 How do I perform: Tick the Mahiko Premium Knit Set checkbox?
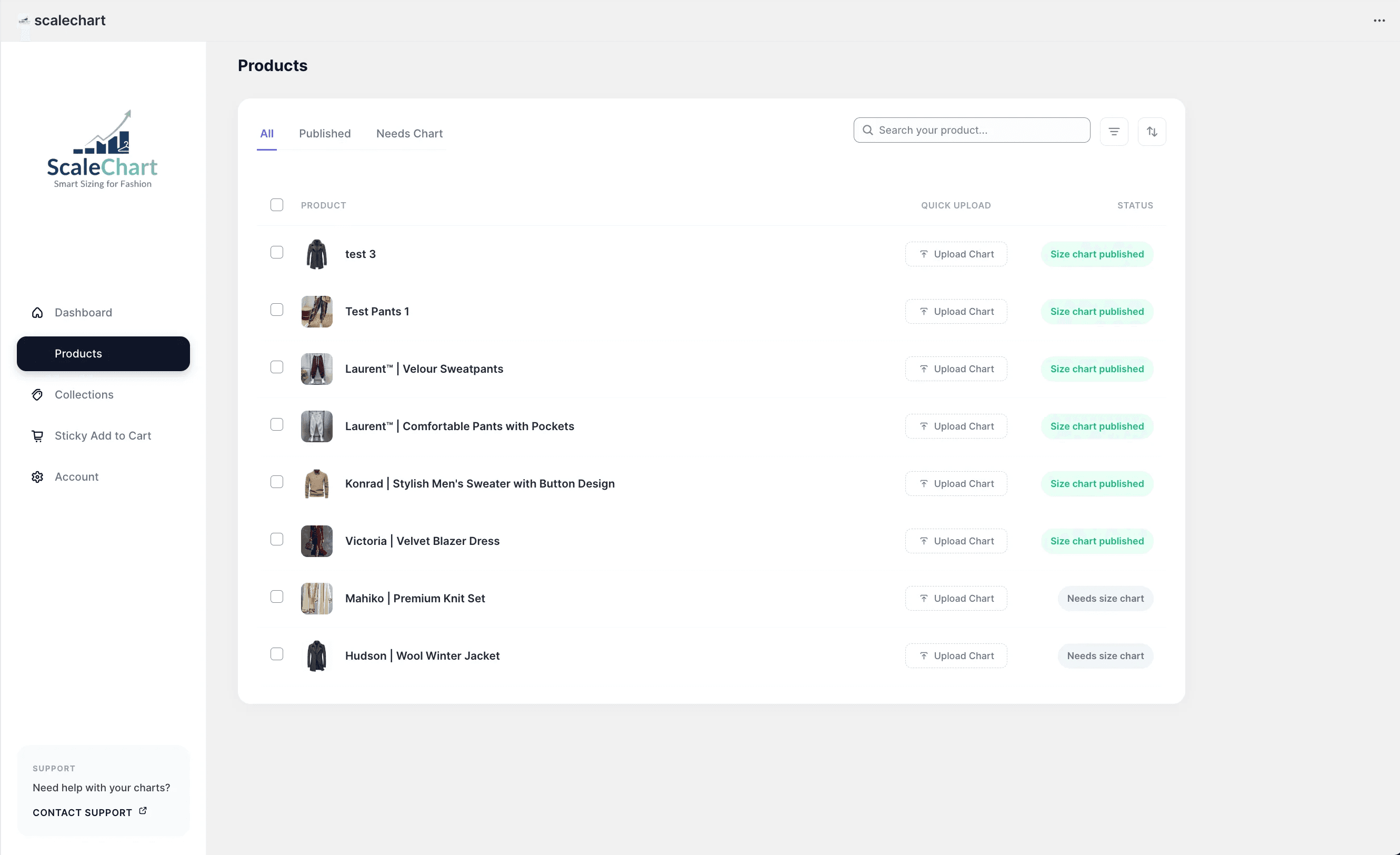(x=277, y=597)
